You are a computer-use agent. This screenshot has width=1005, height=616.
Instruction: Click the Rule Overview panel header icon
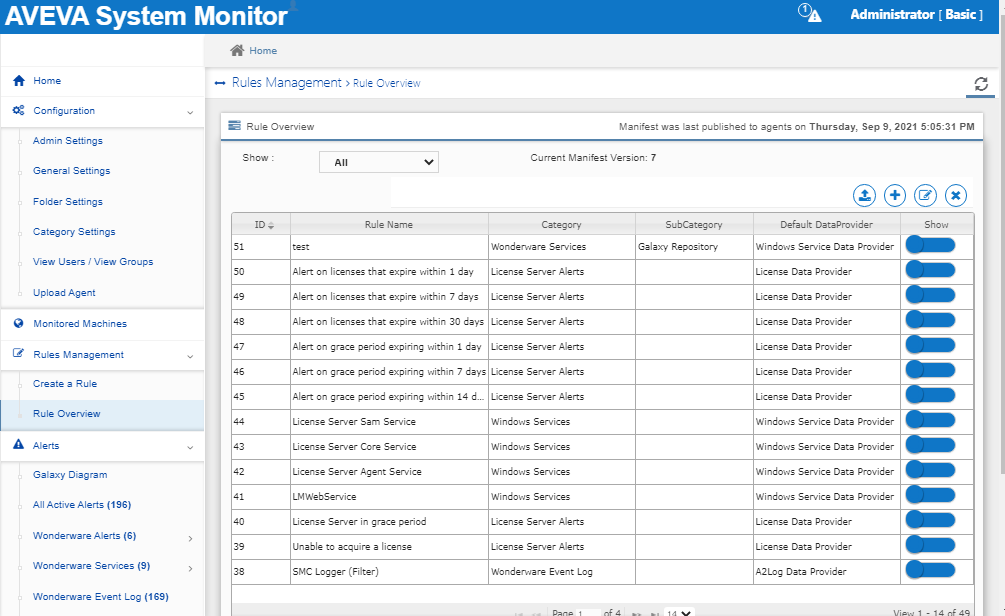pyautogui.click(x=235, y=126)
